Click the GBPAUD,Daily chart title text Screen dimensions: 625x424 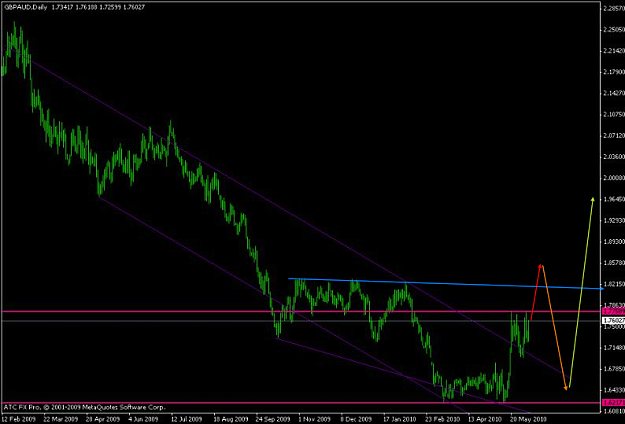(26, 7)
